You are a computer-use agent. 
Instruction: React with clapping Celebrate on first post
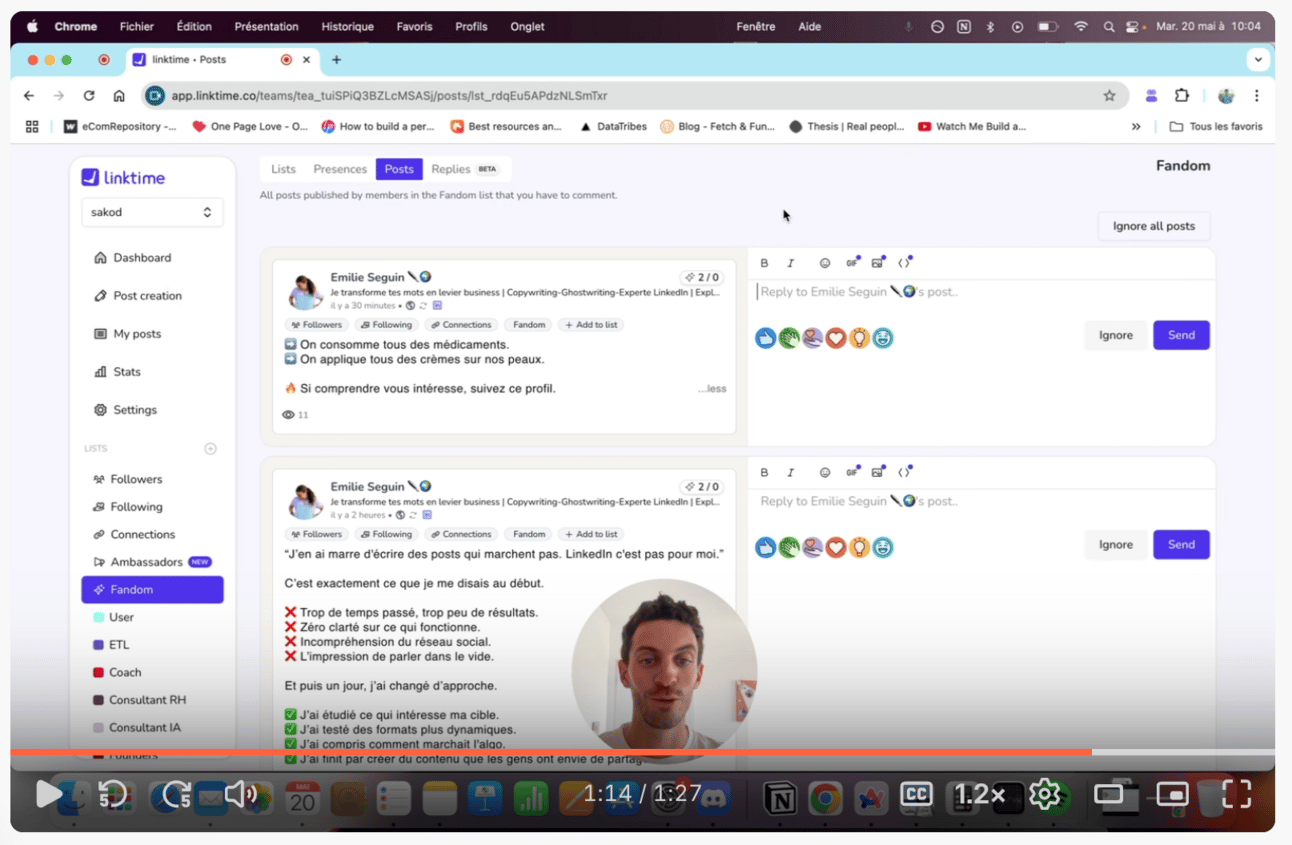pos(789,338)
